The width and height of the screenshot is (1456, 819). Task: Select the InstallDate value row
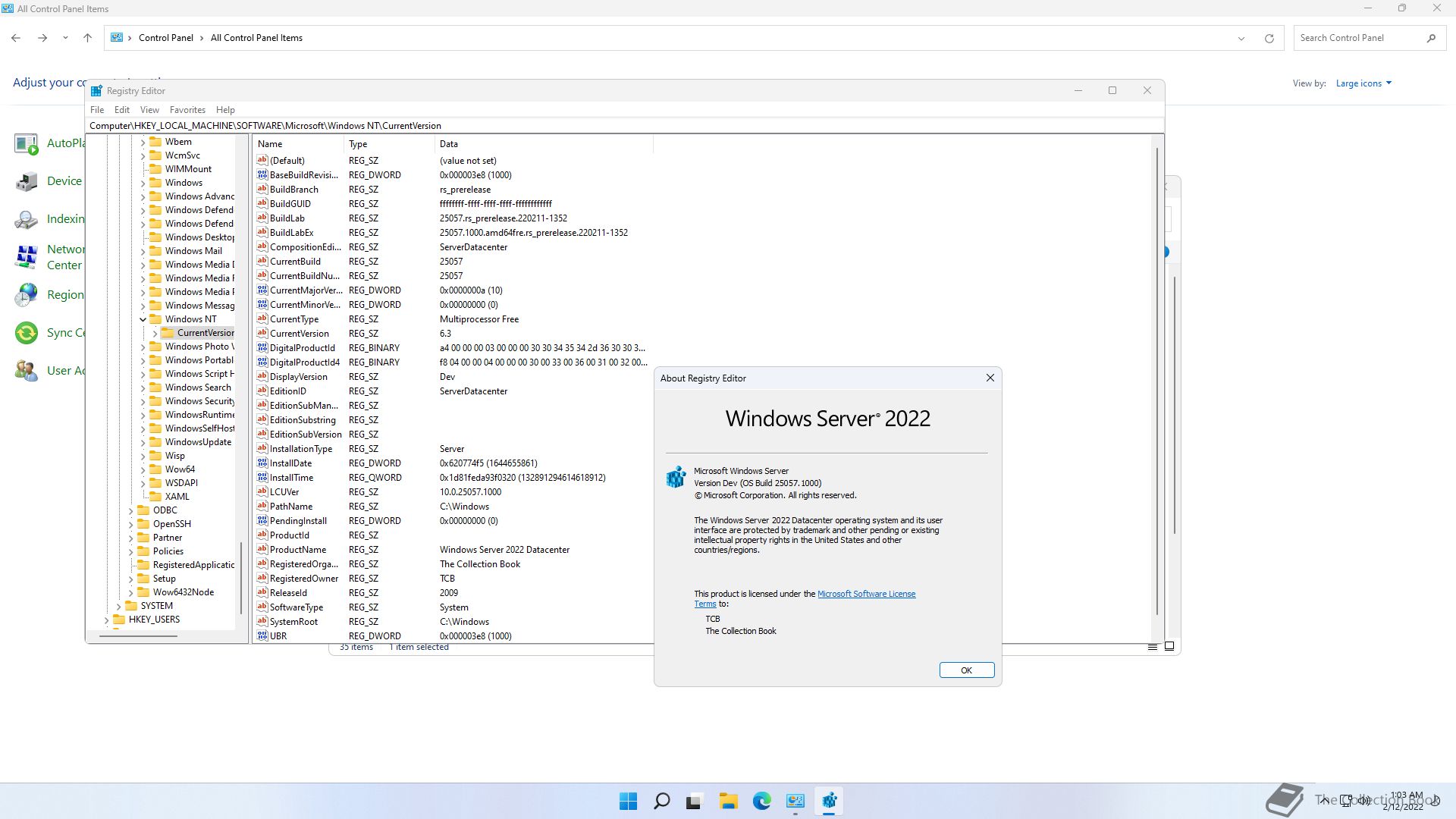(x=453, y=463)
